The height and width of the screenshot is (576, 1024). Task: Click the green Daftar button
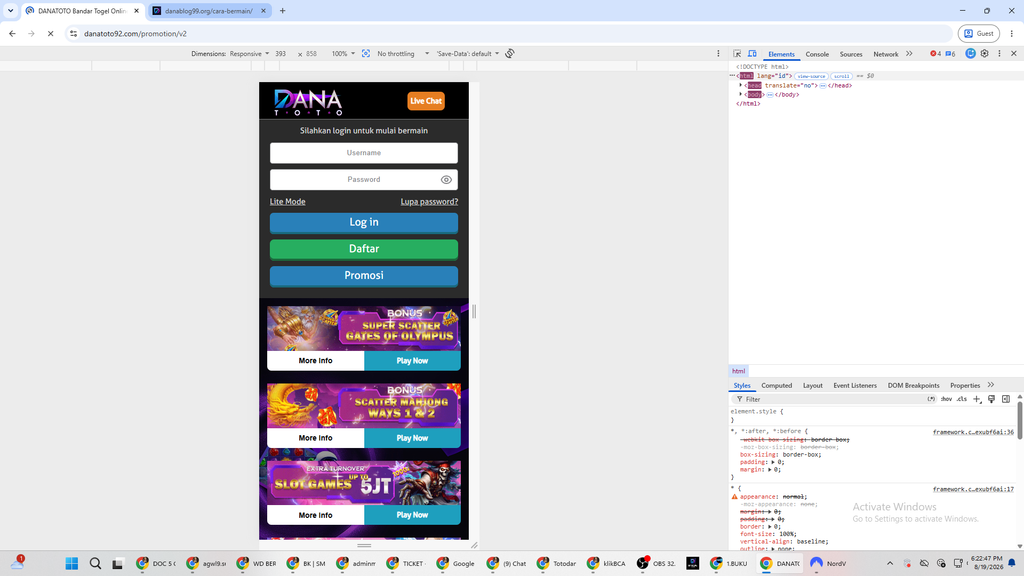click(364, 249)
